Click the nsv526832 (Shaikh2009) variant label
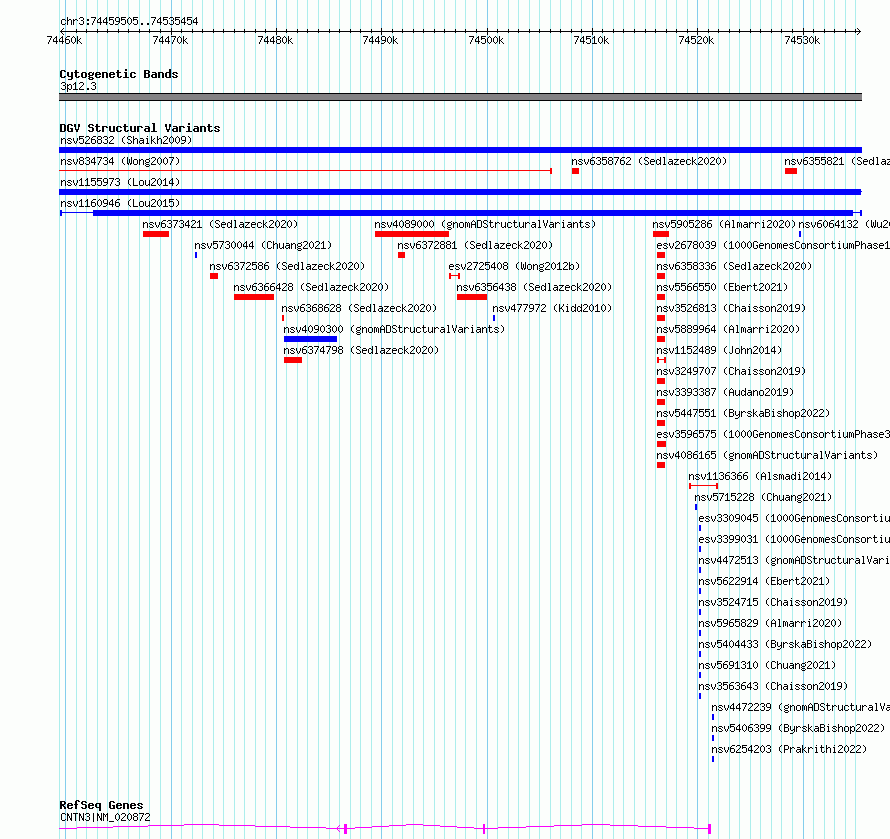 click(x=126, y=140)
